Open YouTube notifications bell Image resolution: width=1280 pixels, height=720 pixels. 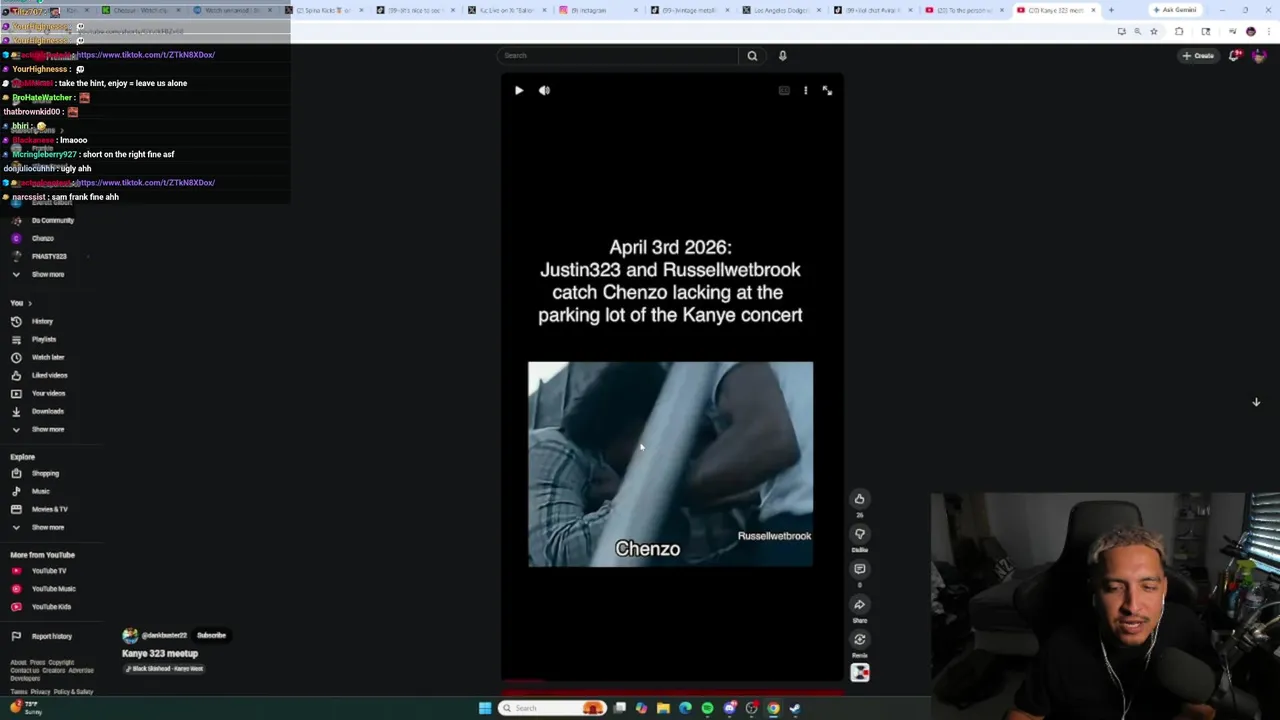click(x=1234, y=56)
